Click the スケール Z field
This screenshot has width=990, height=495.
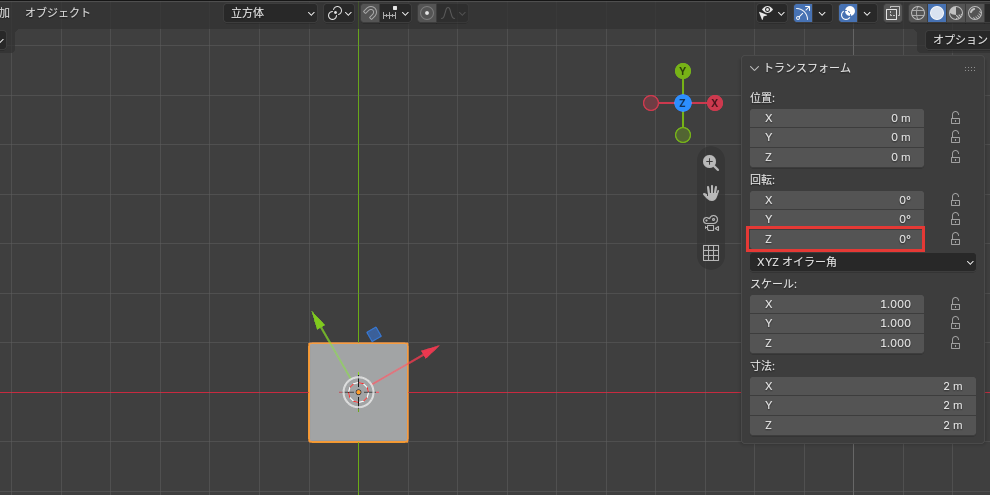(x=837, y=343)
